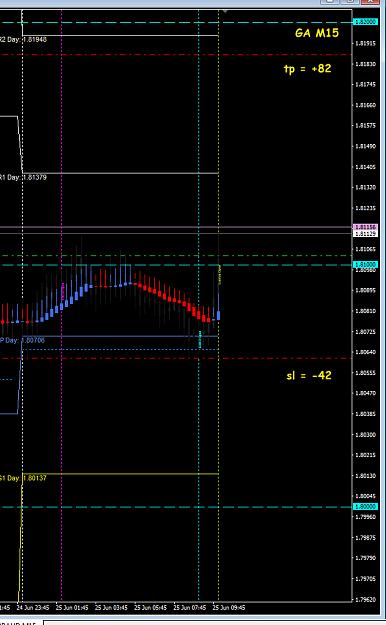Click the 1.79960 price scale value
Viewport: 386px width, 625px height.
[366, 517]
